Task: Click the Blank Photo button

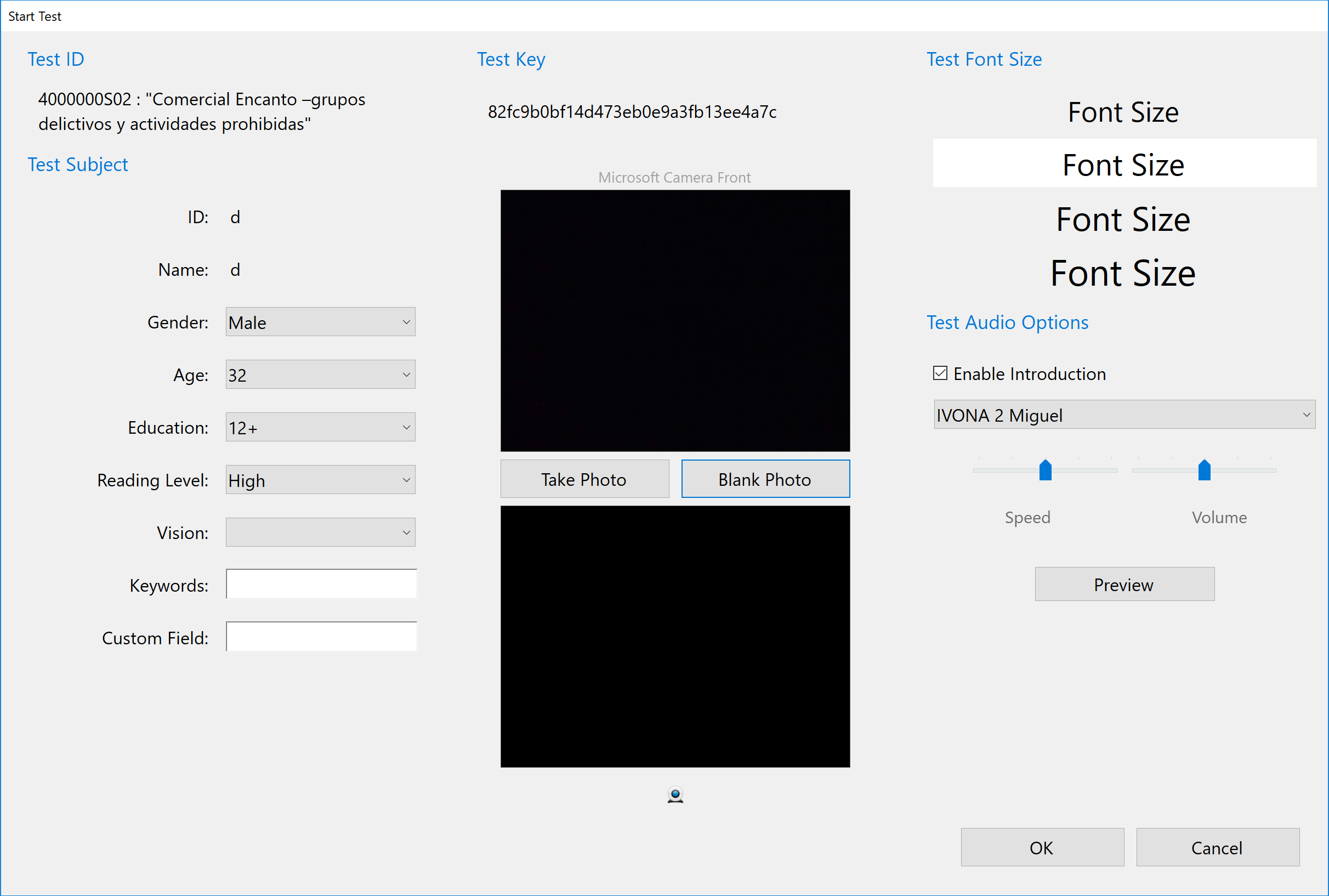Action: pyautogui.click(x=765, y=479)
